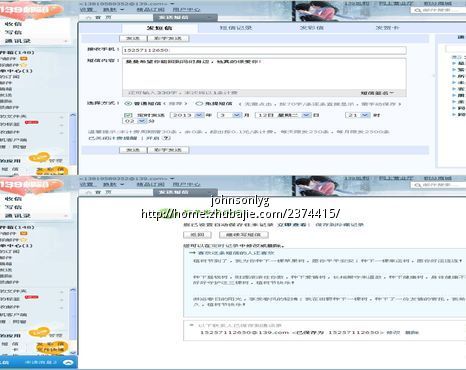Switch to the 发贺卡 tab
The width and height of the screenshot is (466, 370).
[x=387, y=28]
